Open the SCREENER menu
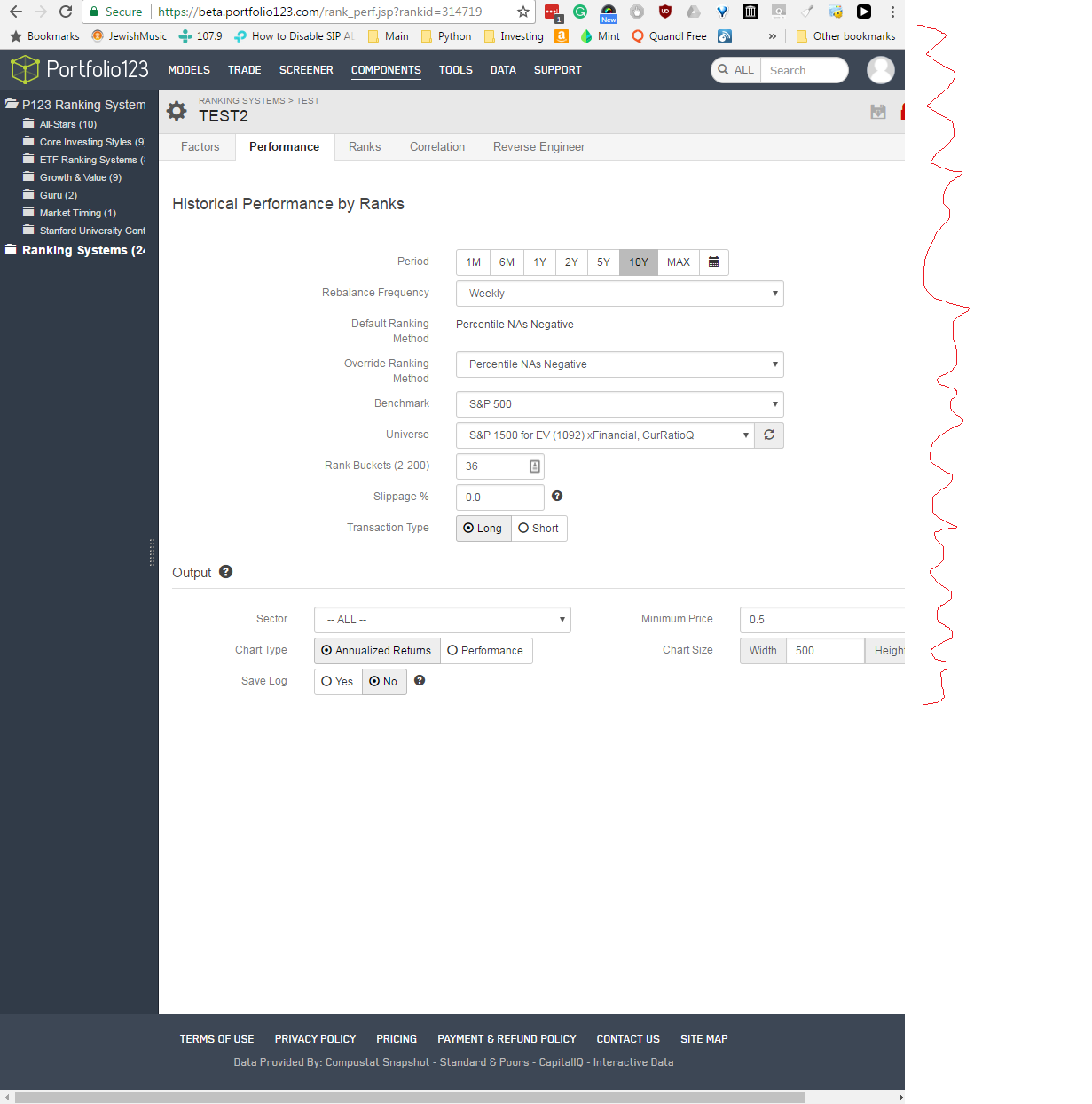The width and height of the screenshot is (1092, 1104). click(x=306, y=70)
